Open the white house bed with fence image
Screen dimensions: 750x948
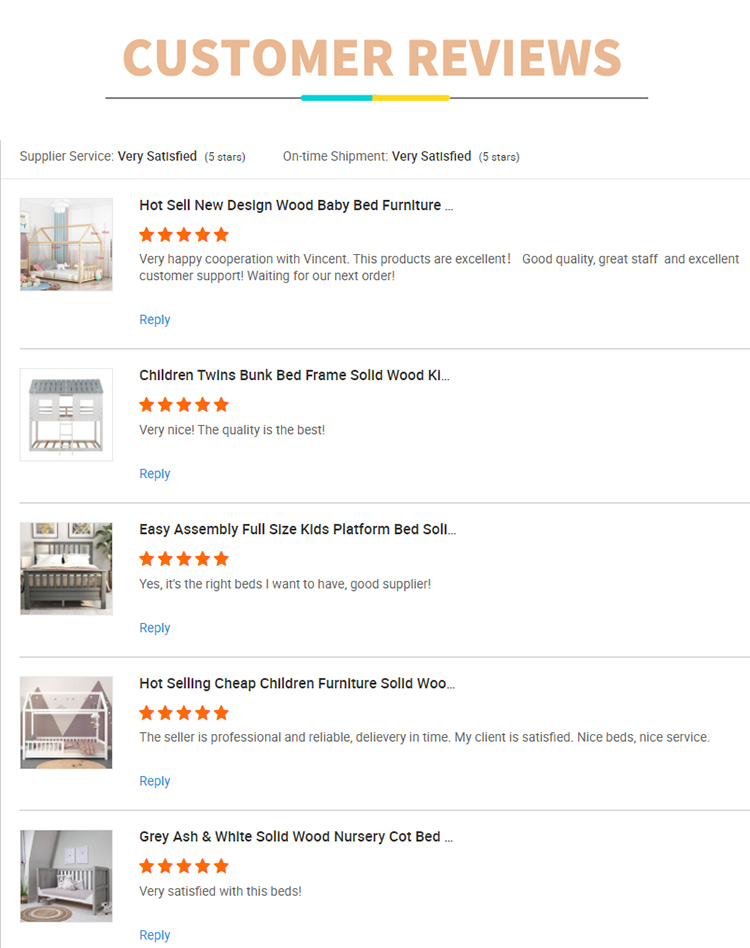pyautogui.click(x=66, y=722)
